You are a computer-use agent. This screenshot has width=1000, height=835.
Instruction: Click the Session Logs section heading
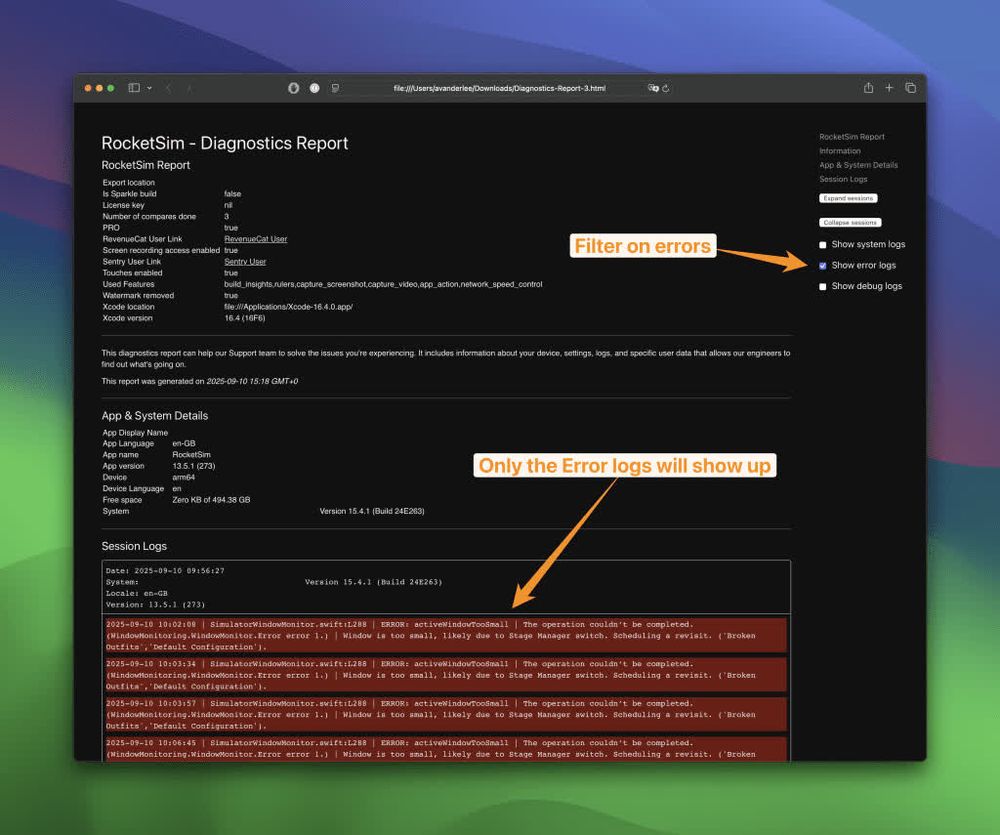point(134,546)
